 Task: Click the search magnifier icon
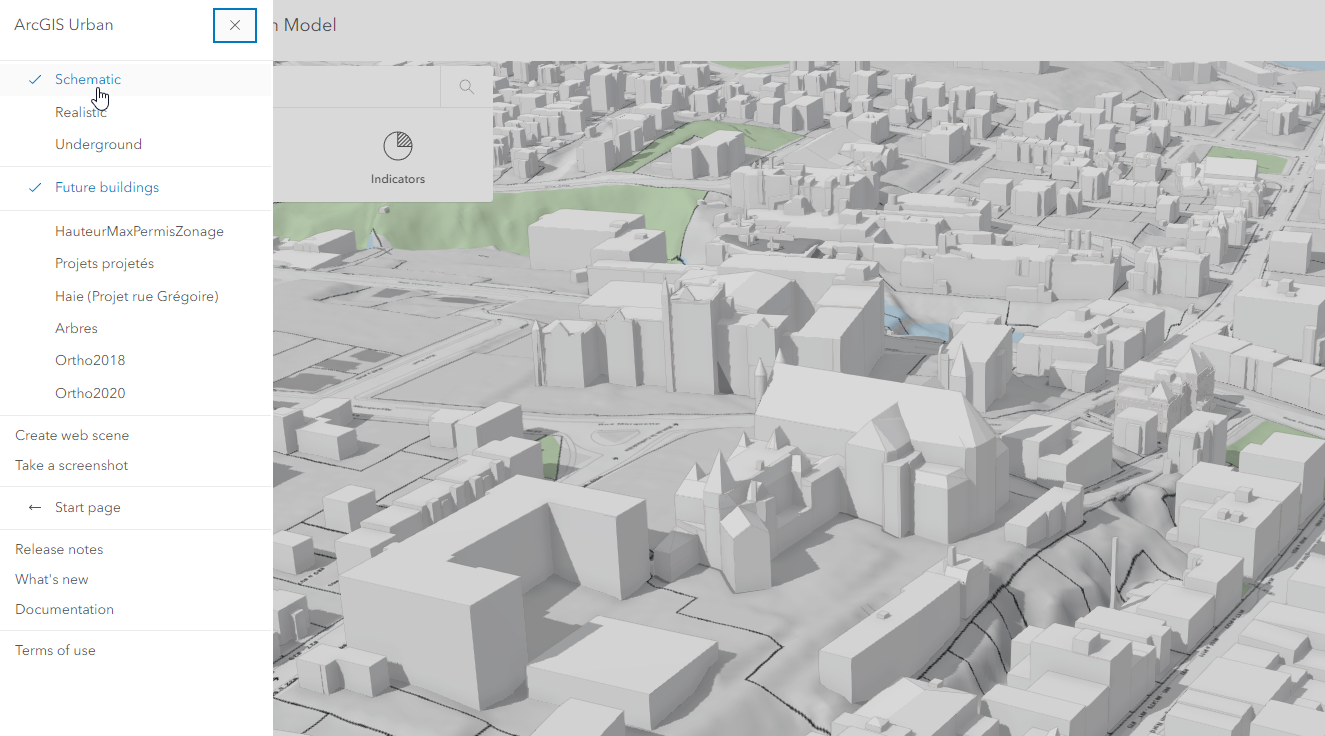466,86
